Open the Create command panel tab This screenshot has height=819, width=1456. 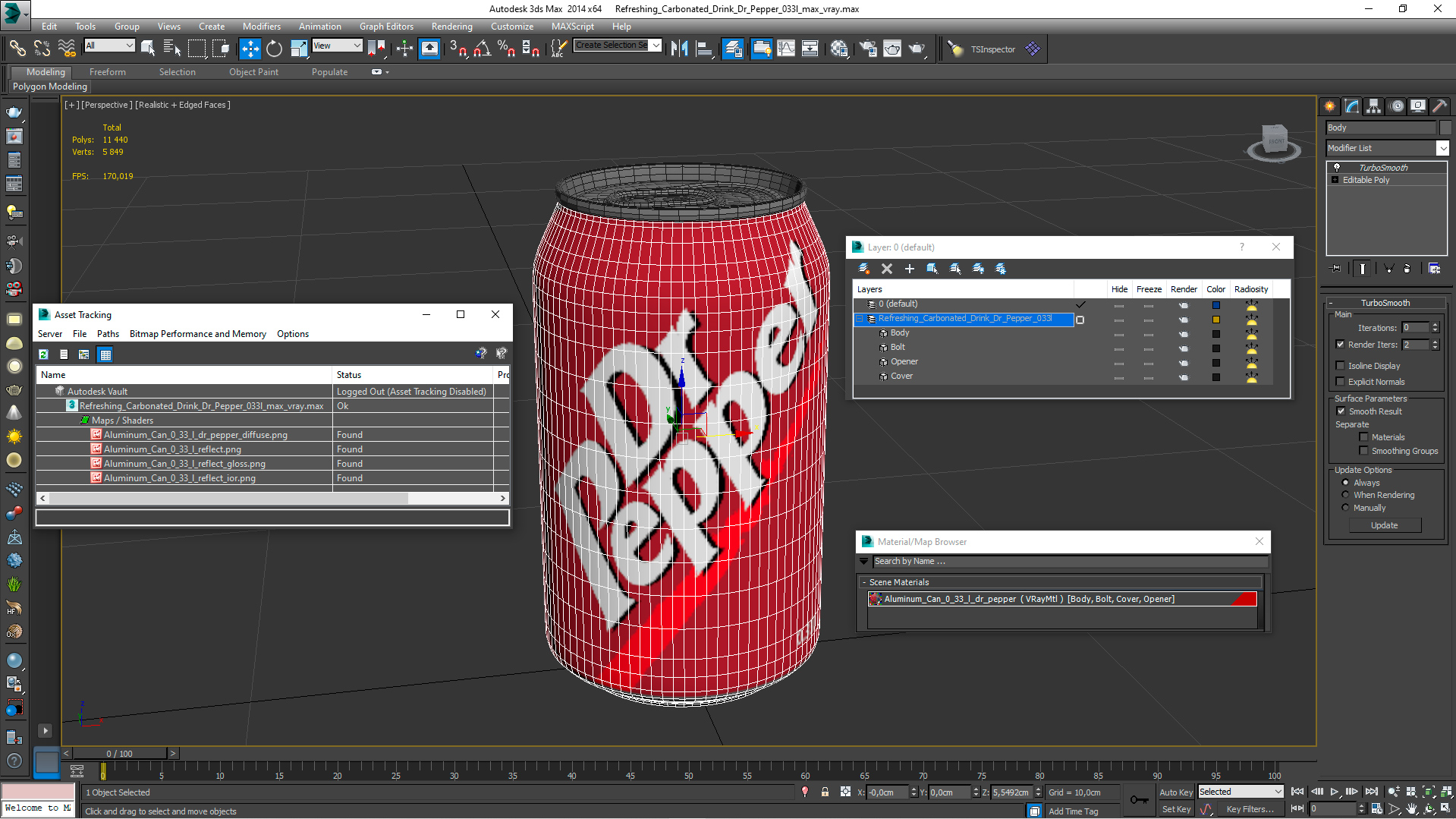(1329, 106)
